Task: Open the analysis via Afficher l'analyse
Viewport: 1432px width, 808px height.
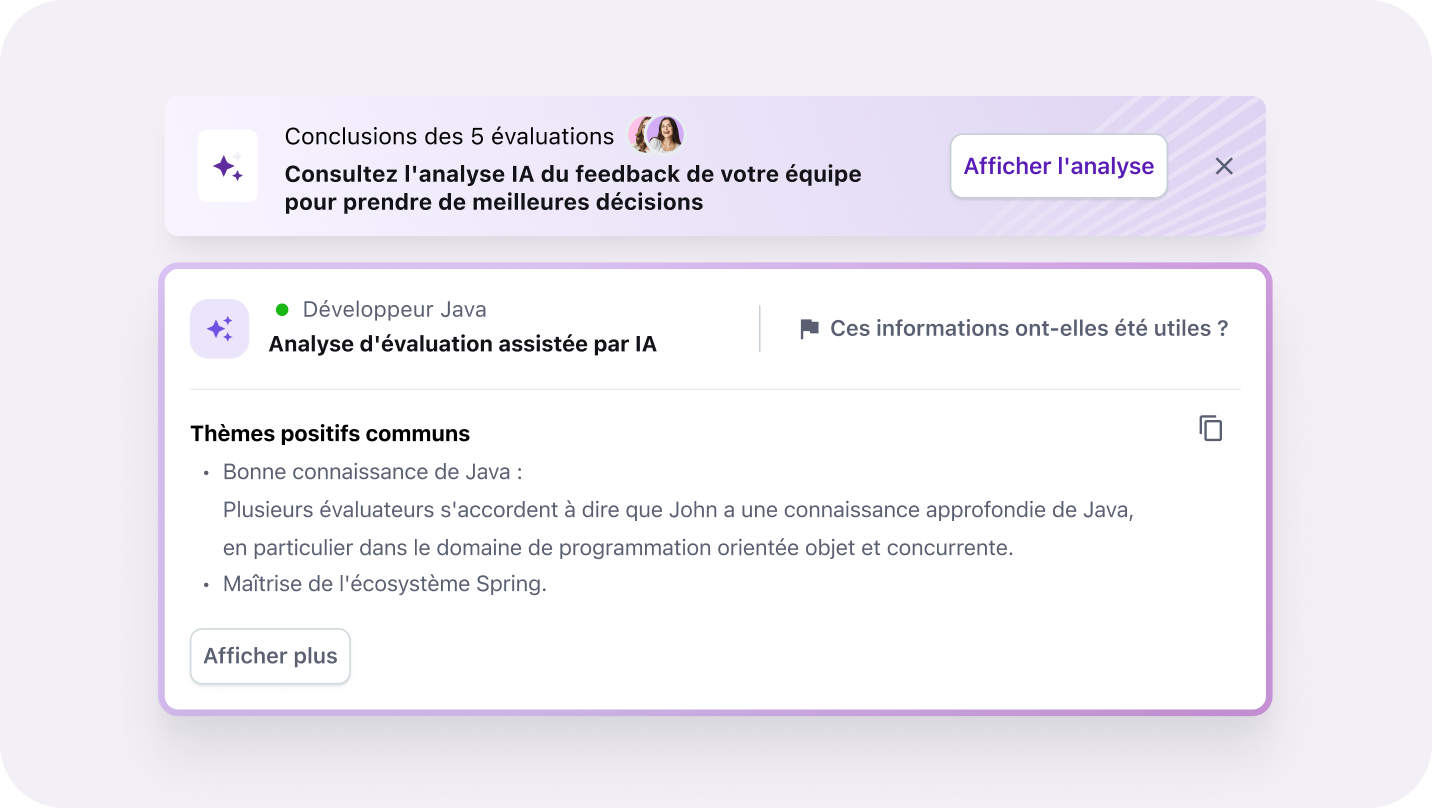Action: 1058,166
